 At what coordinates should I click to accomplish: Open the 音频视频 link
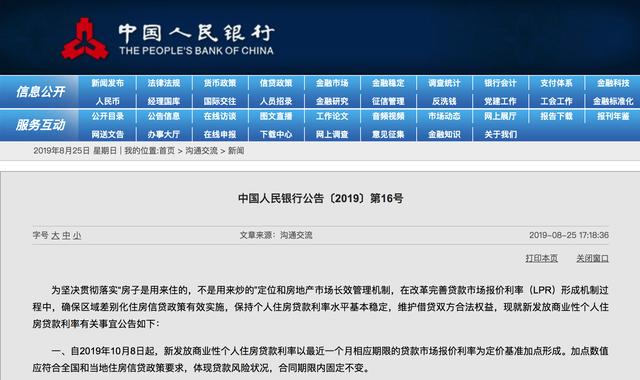(x=388, y=116)
